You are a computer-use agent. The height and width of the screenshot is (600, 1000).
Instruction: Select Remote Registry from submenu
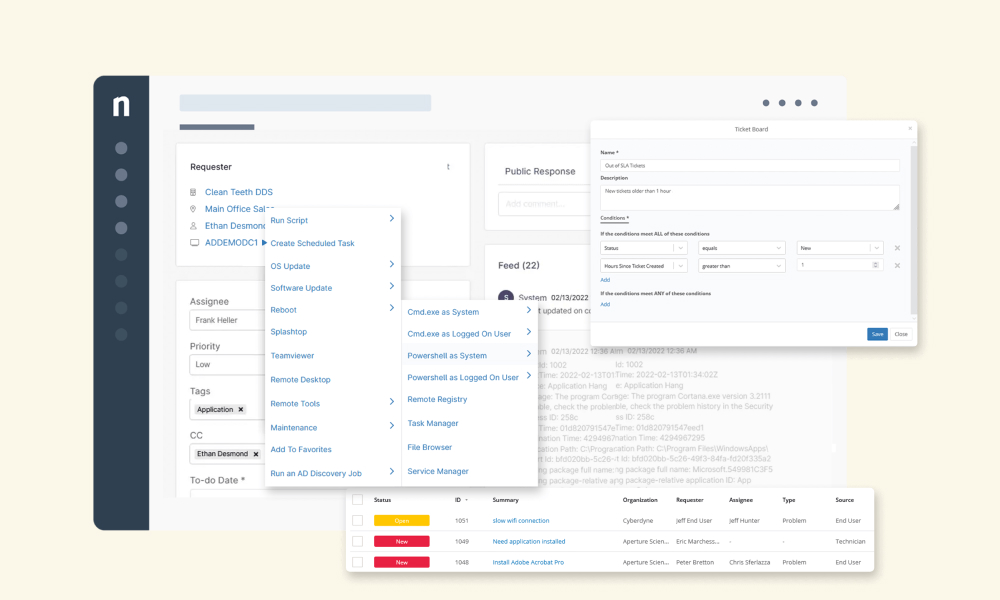[438, 399]
